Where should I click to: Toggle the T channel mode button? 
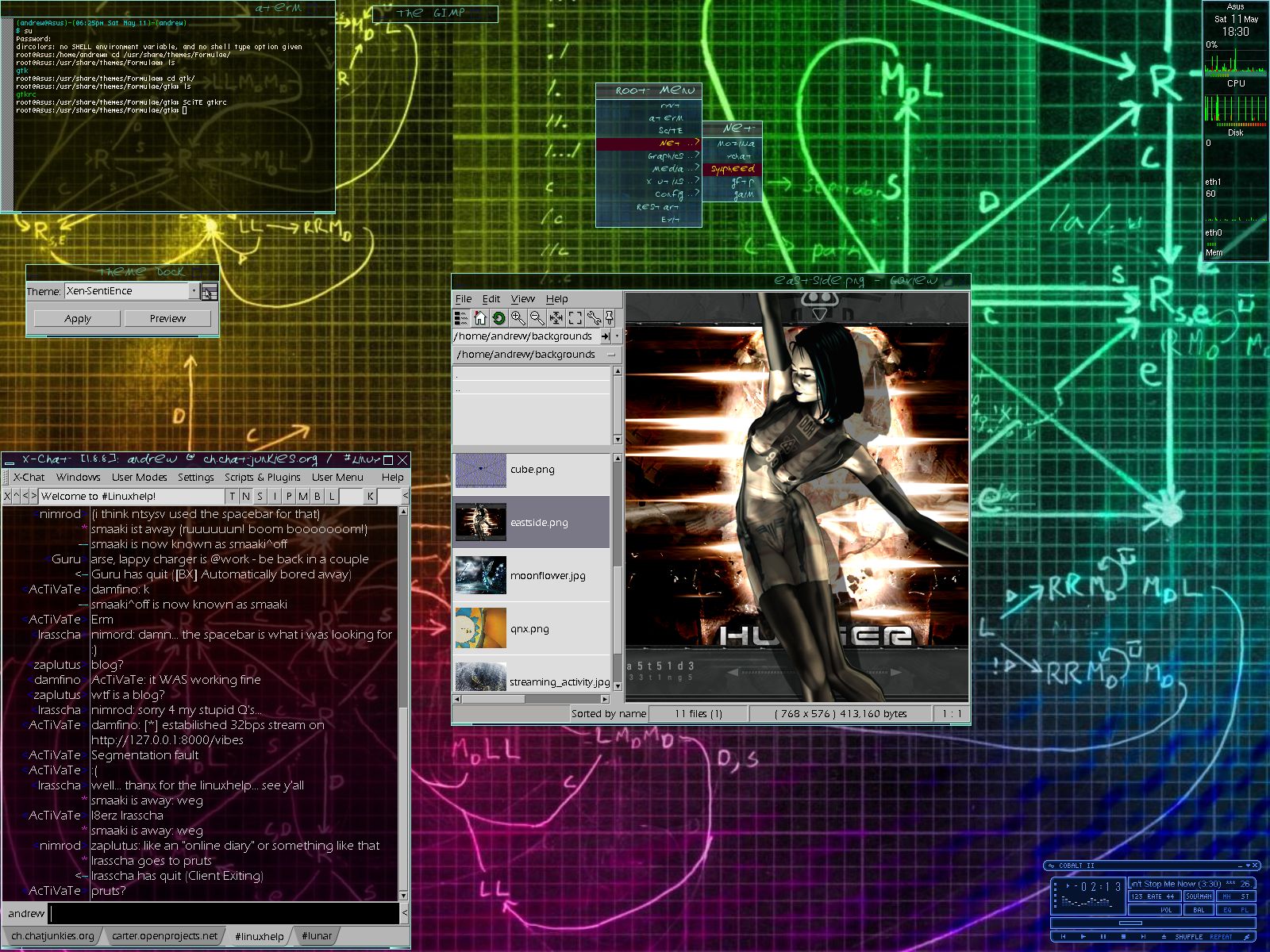[x=232, y=497]
